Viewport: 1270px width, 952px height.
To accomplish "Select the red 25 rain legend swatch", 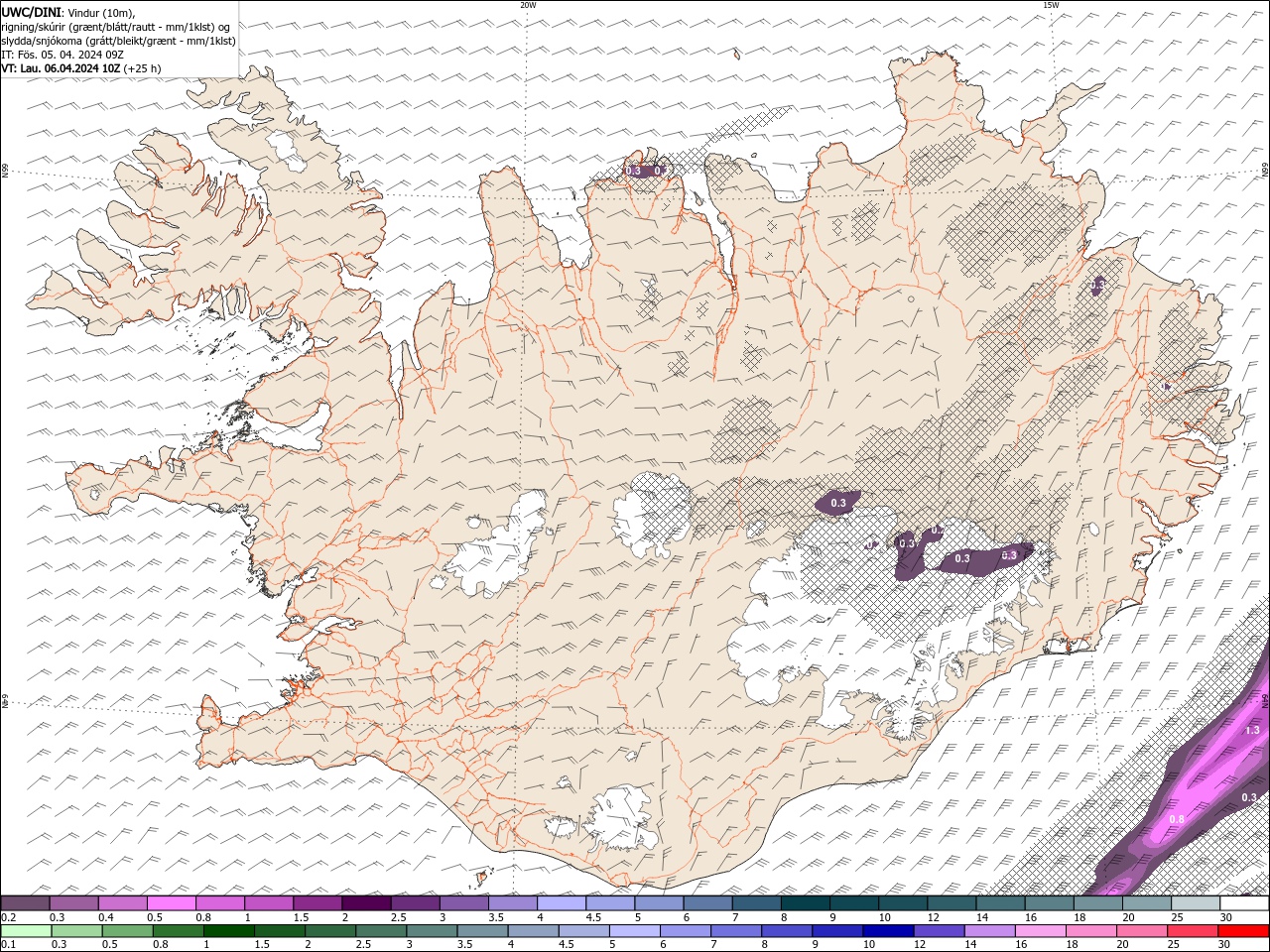I will (x=1192, y=931).
